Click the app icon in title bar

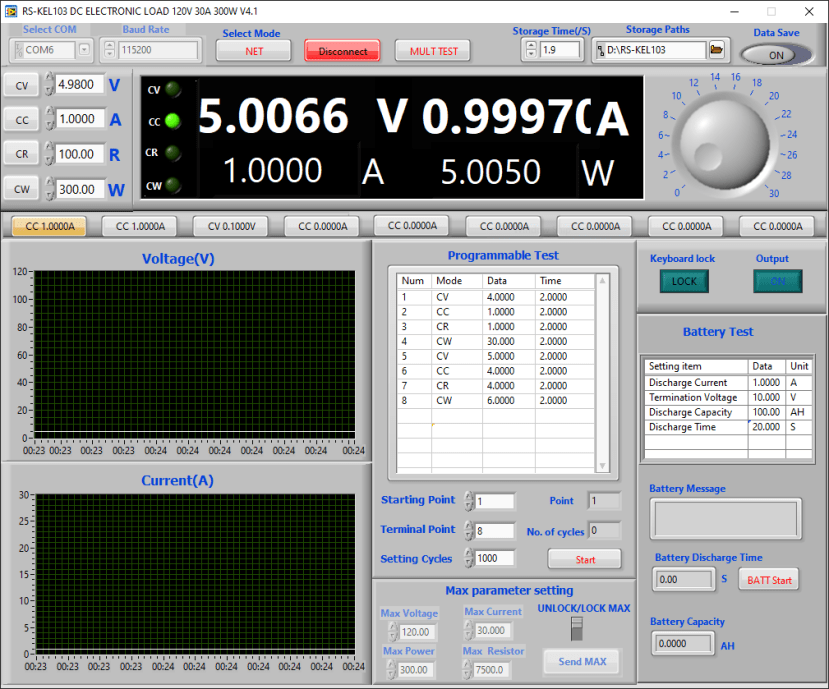point(11,11)
